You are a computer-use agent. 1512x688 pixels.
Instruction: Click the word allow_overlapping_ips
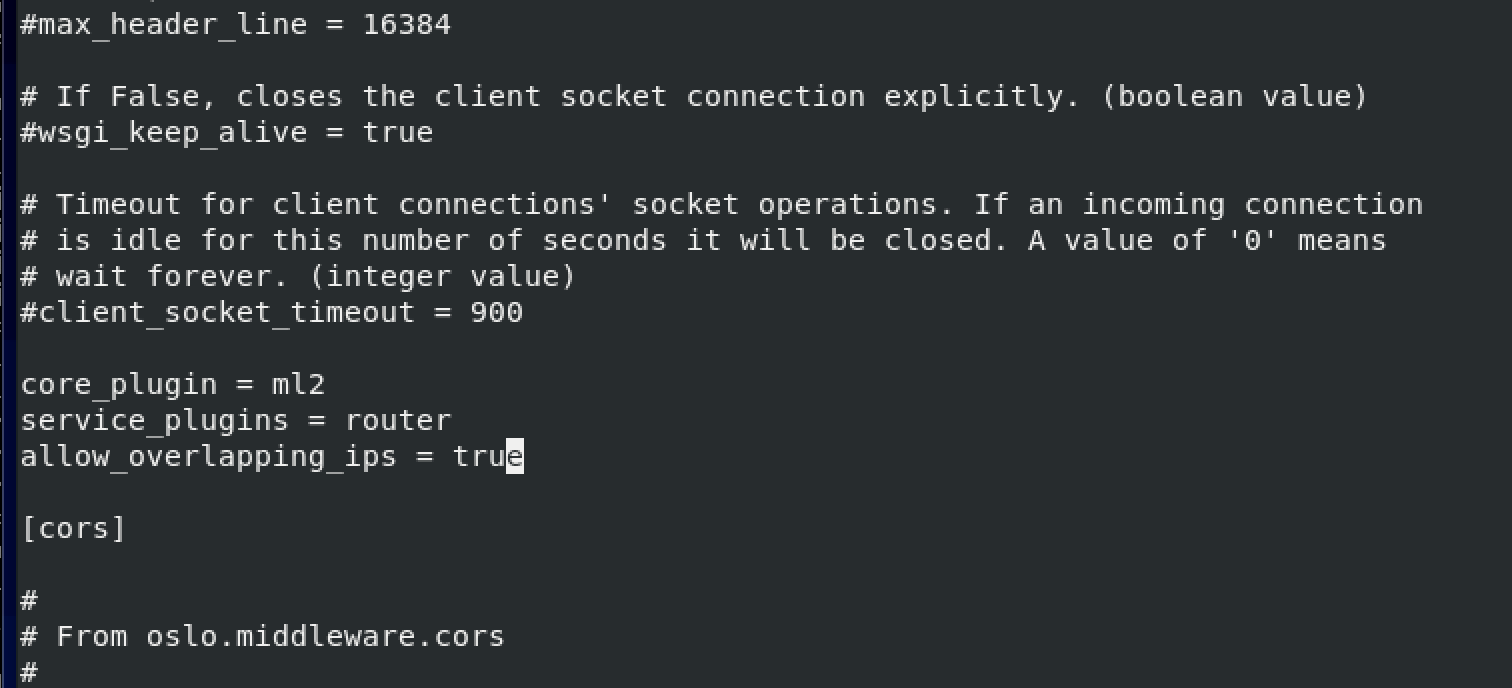pos(209,457)
